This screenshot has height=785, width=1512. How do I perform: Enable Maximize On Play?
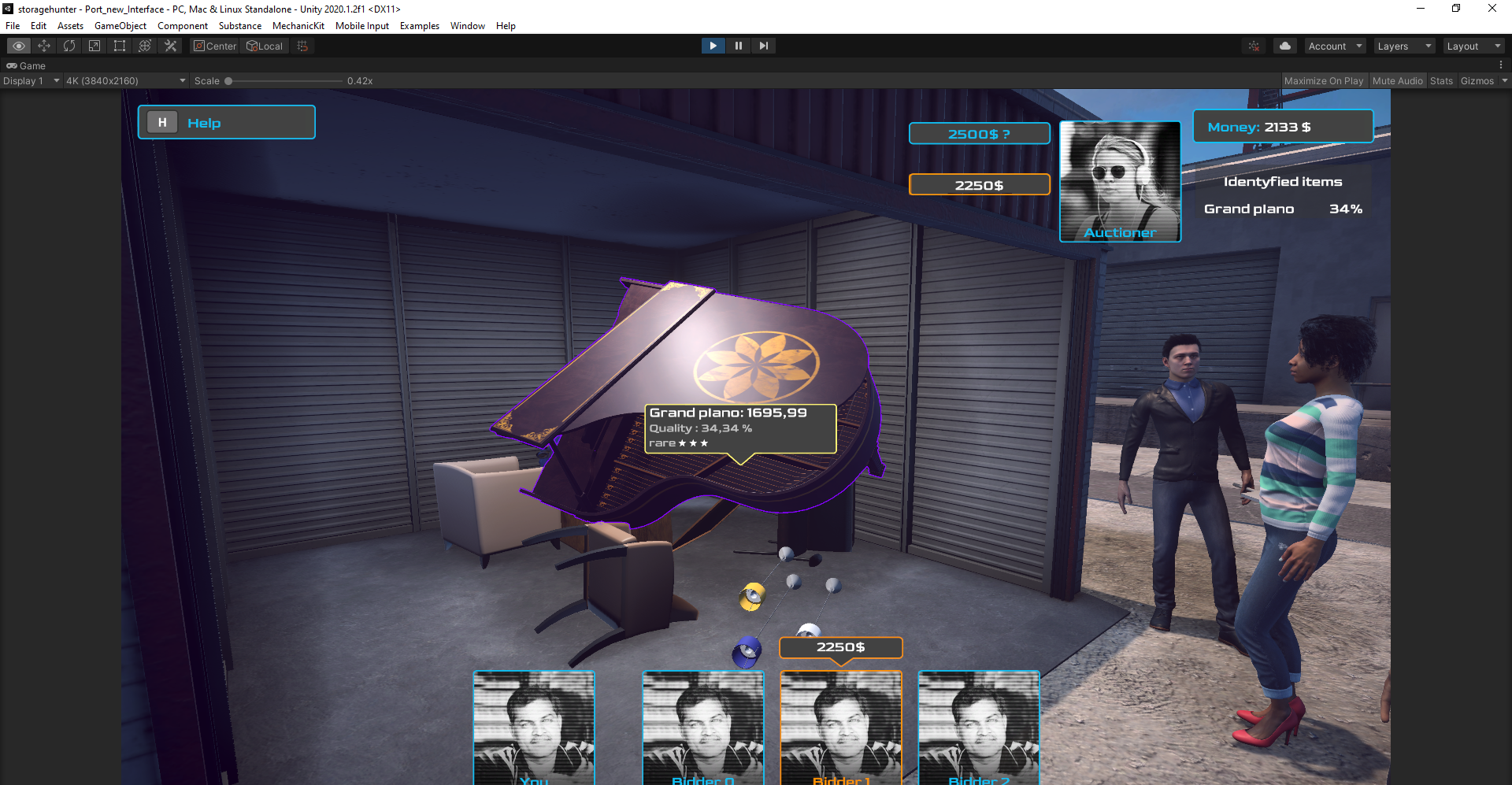[1324, 80]
